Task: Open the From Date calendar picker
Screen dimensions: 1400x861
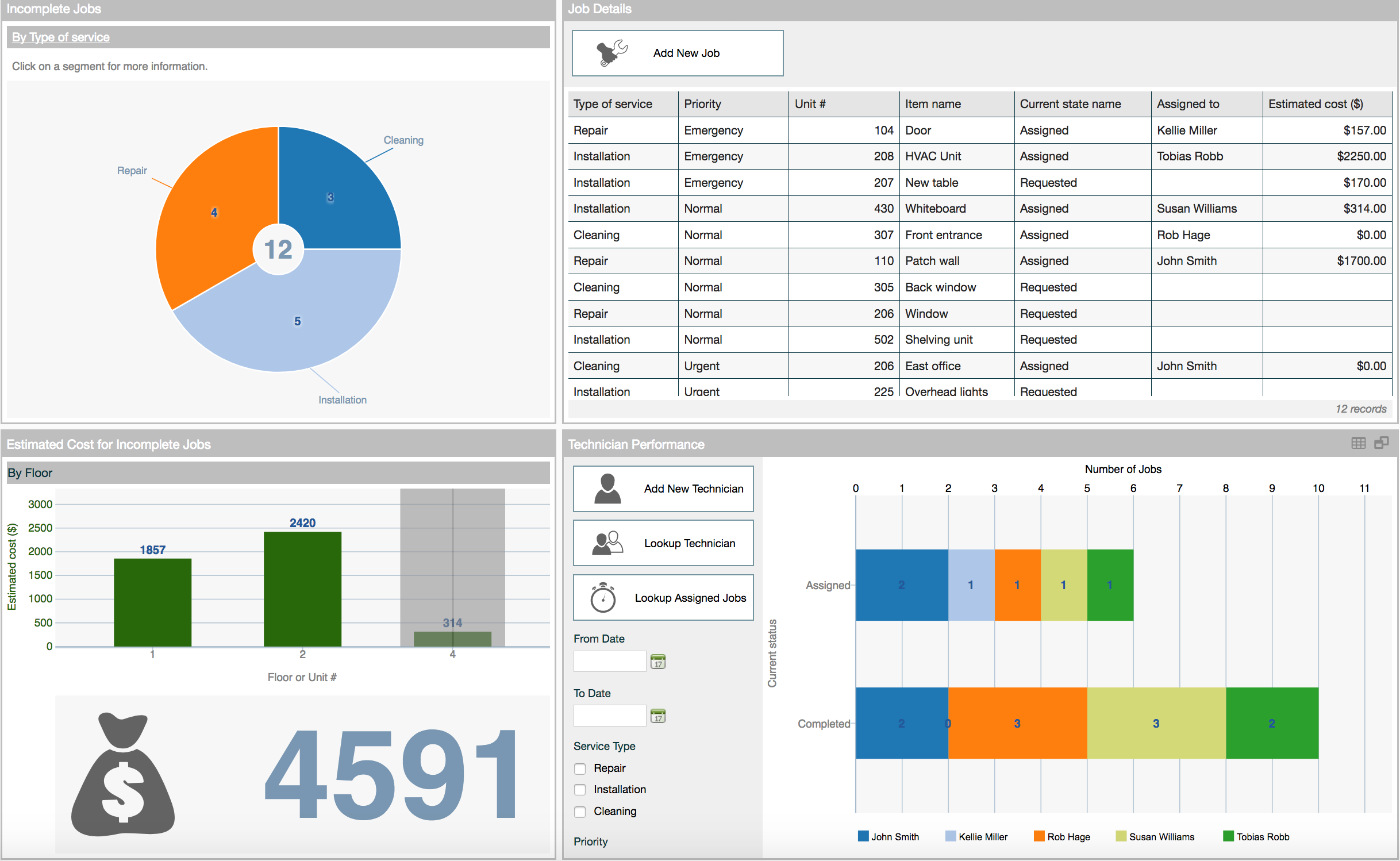Action: [657, 662]
